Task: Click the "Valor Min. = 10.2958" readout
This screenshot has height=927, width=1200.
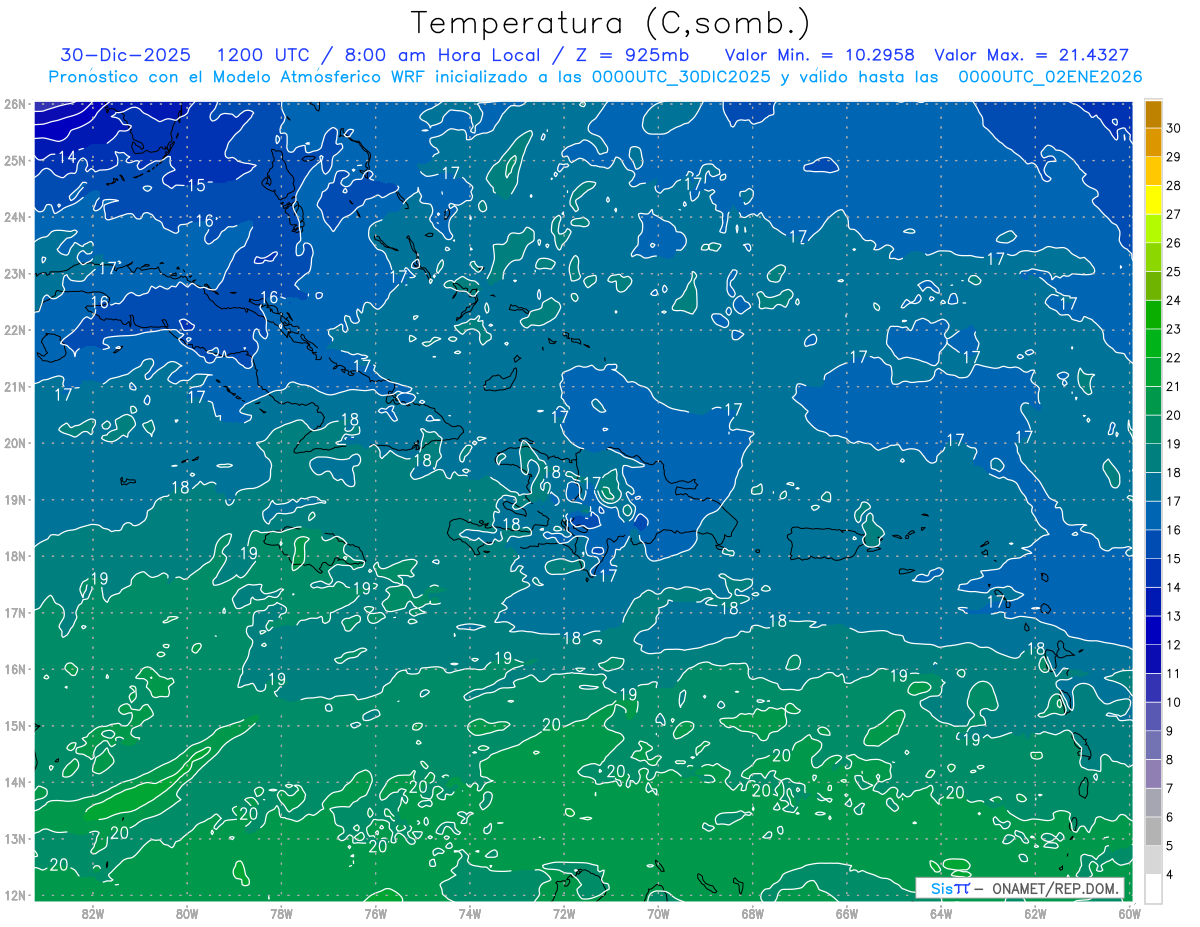Action: point(820,55)
